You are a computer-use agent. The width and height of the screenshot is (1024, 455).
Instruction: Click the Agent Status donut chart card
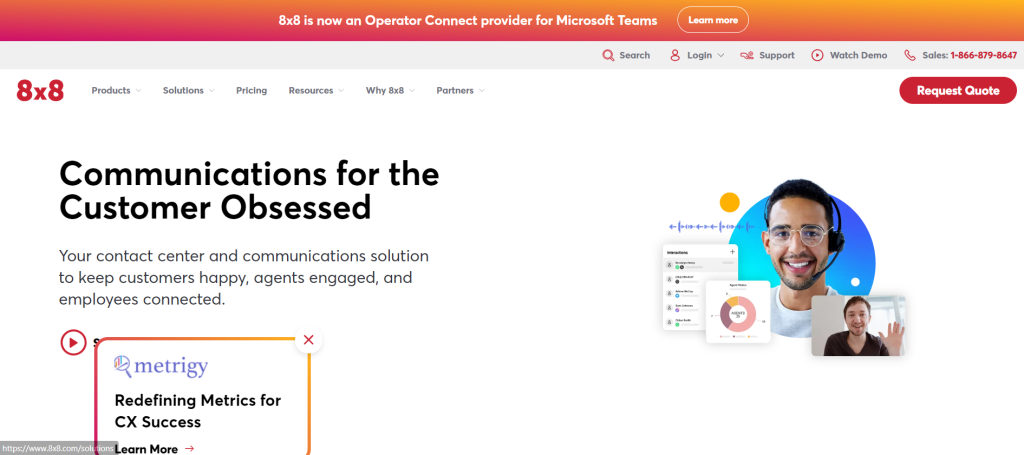pos(738,312)
